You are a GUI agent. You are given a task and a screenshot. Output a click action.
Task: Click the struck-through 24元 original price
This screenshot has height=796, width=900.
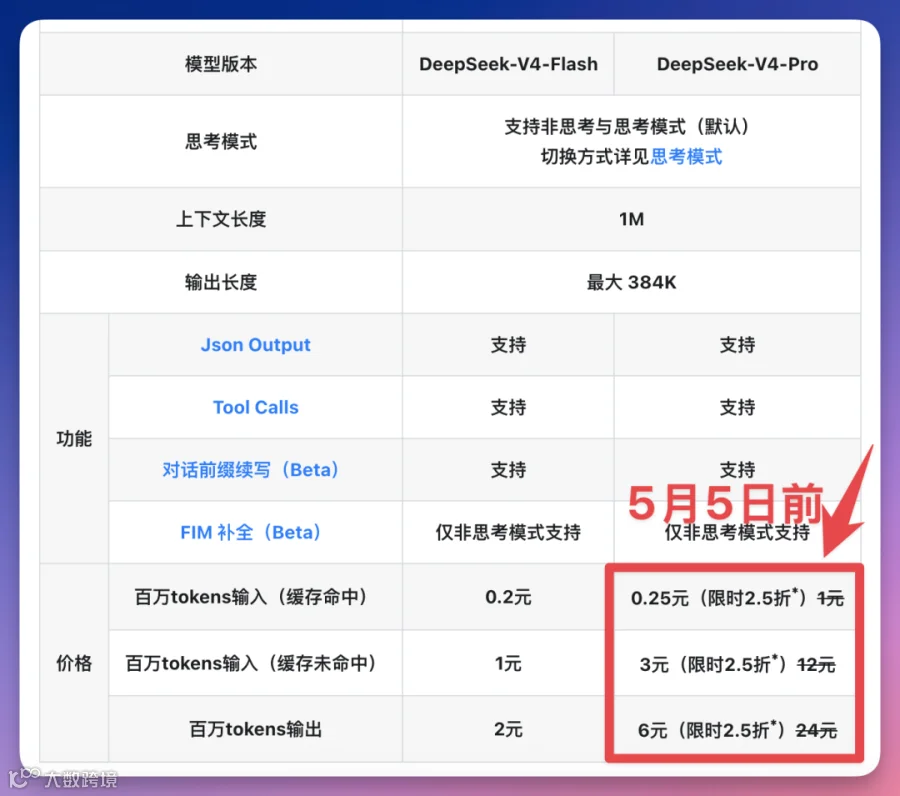tap(816, 731)
